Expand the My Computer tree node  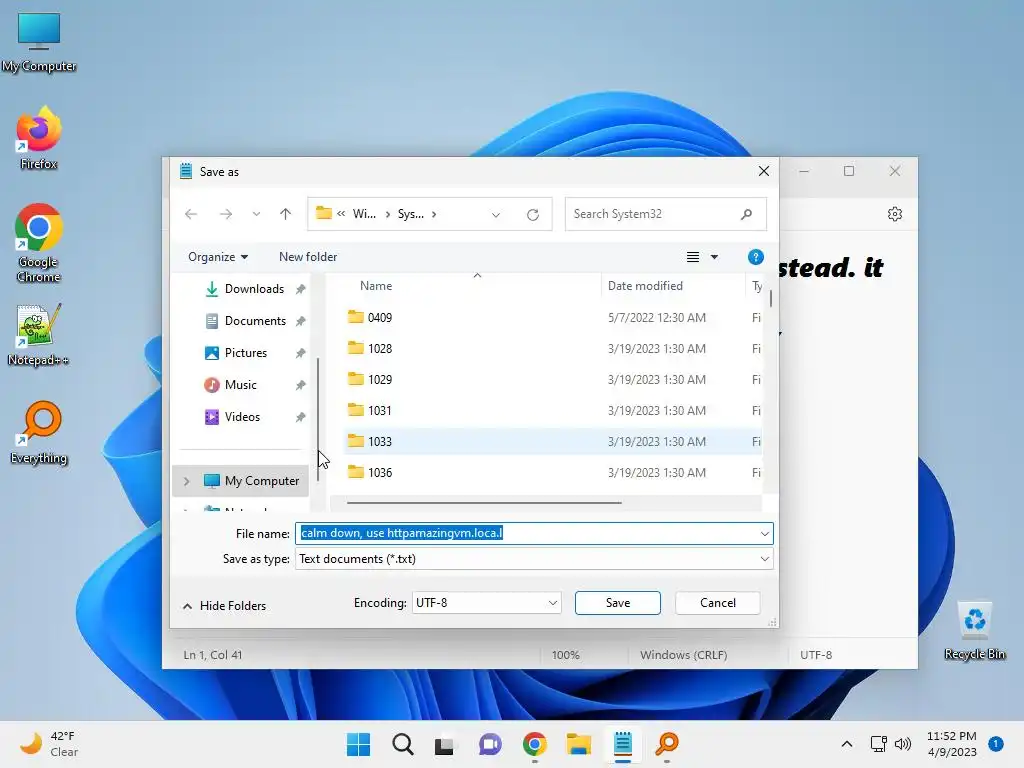pos(187,481)
